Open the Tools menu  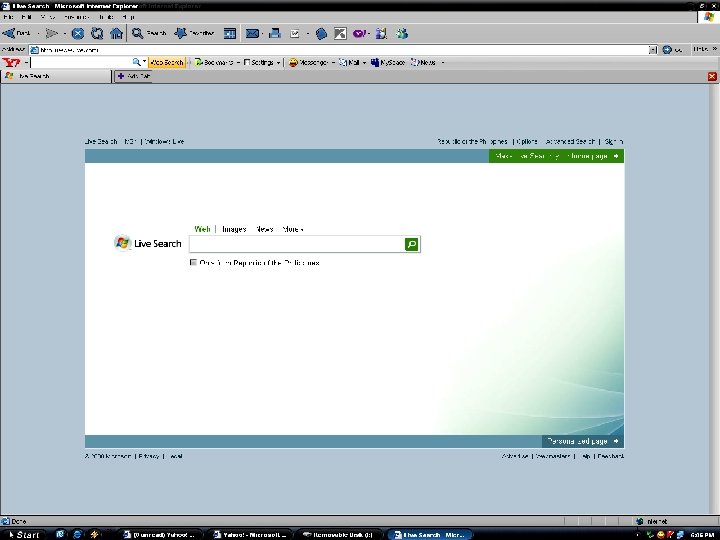[106, 17]
